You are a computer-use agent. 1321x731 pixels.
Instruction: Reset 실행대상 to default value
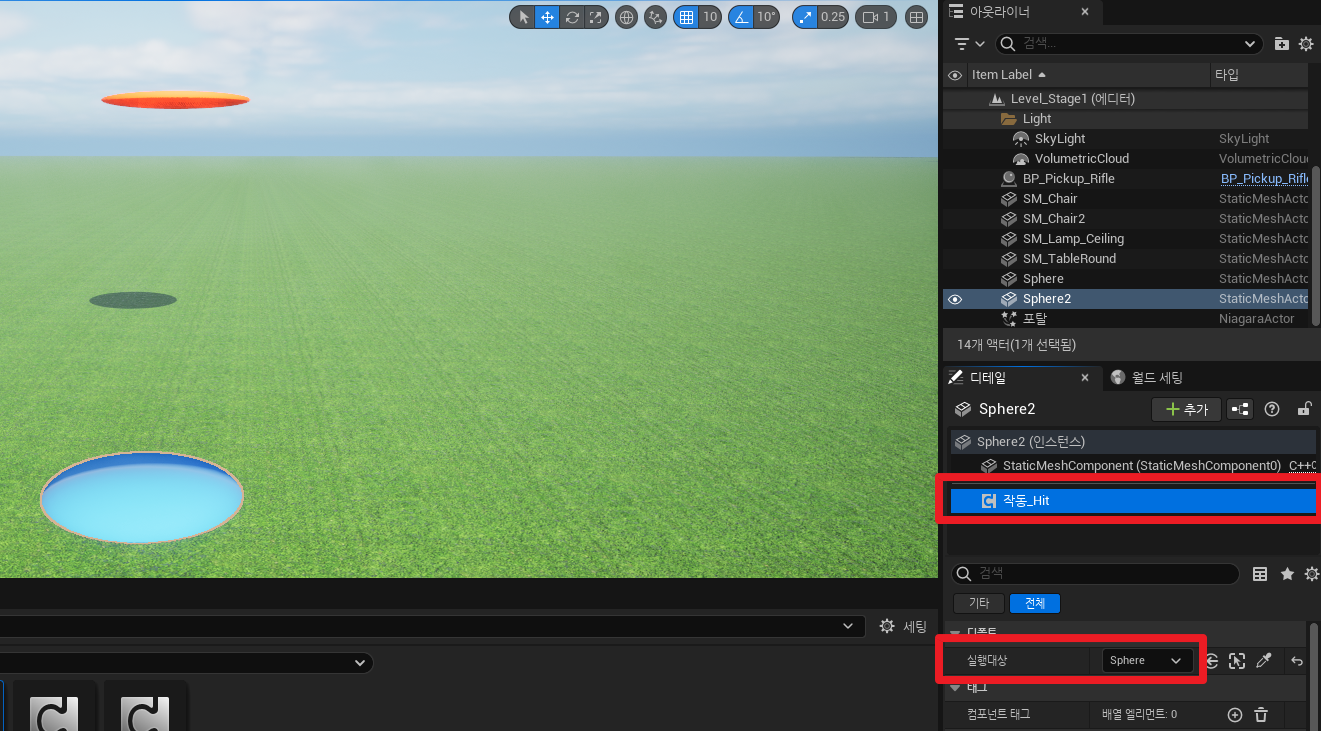point(1297,661)
